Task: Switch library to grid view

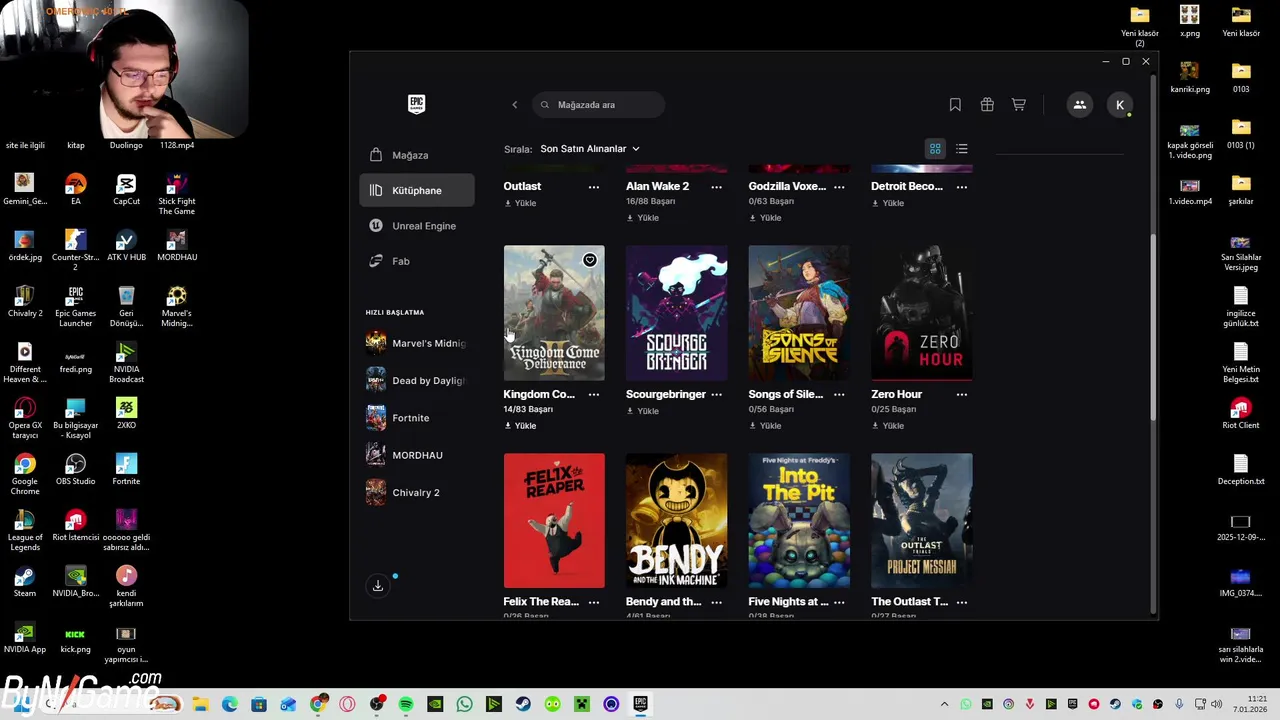Action: pos(935,149)
